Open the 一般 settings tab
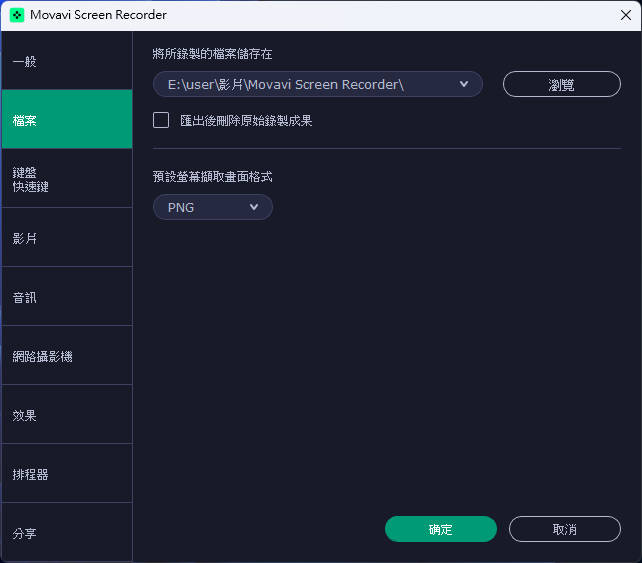 (x=67, y=61)
